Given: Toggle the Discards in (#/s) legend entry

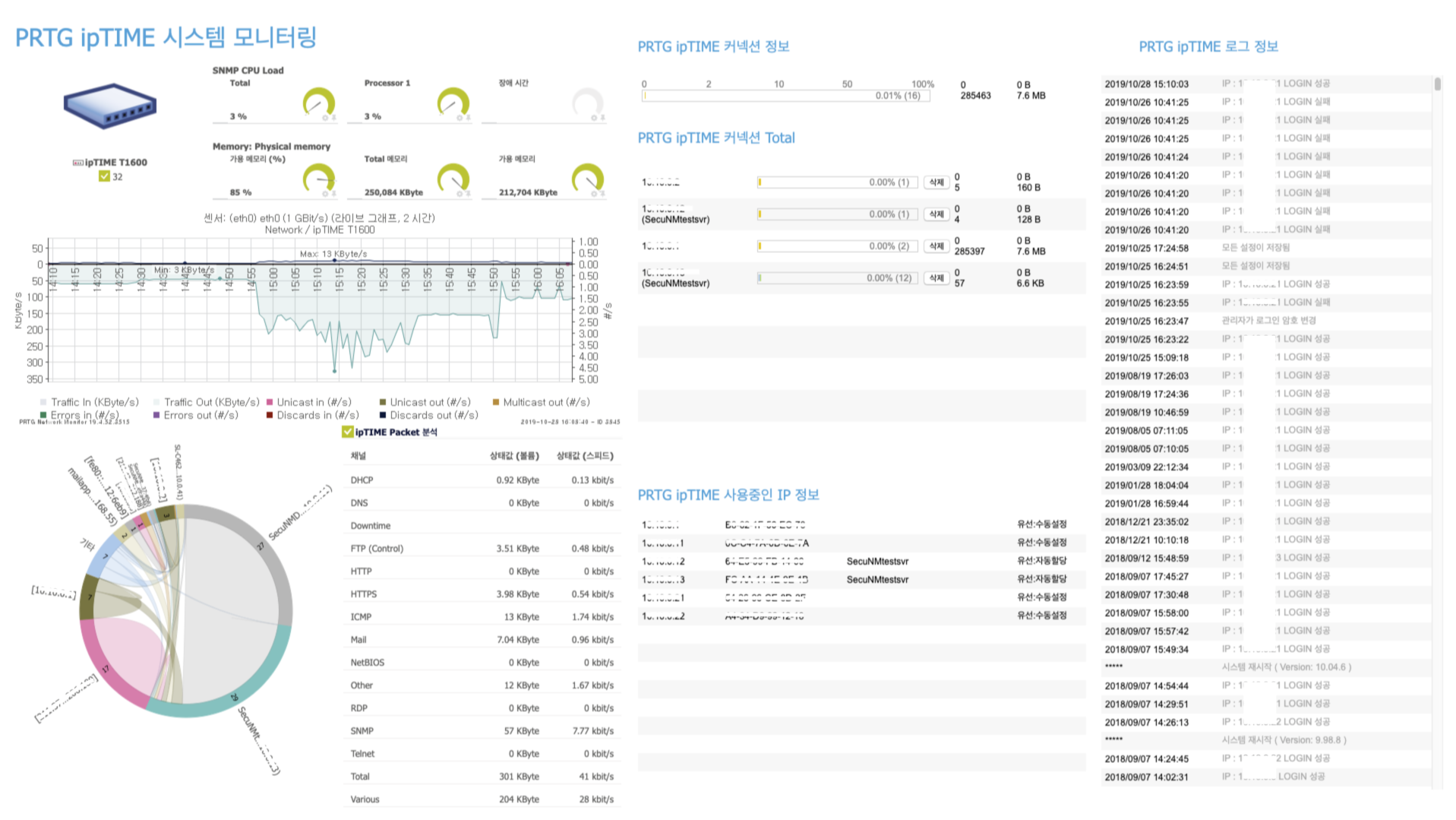Looking at the screenshot, I should click(x=312, y=415).
